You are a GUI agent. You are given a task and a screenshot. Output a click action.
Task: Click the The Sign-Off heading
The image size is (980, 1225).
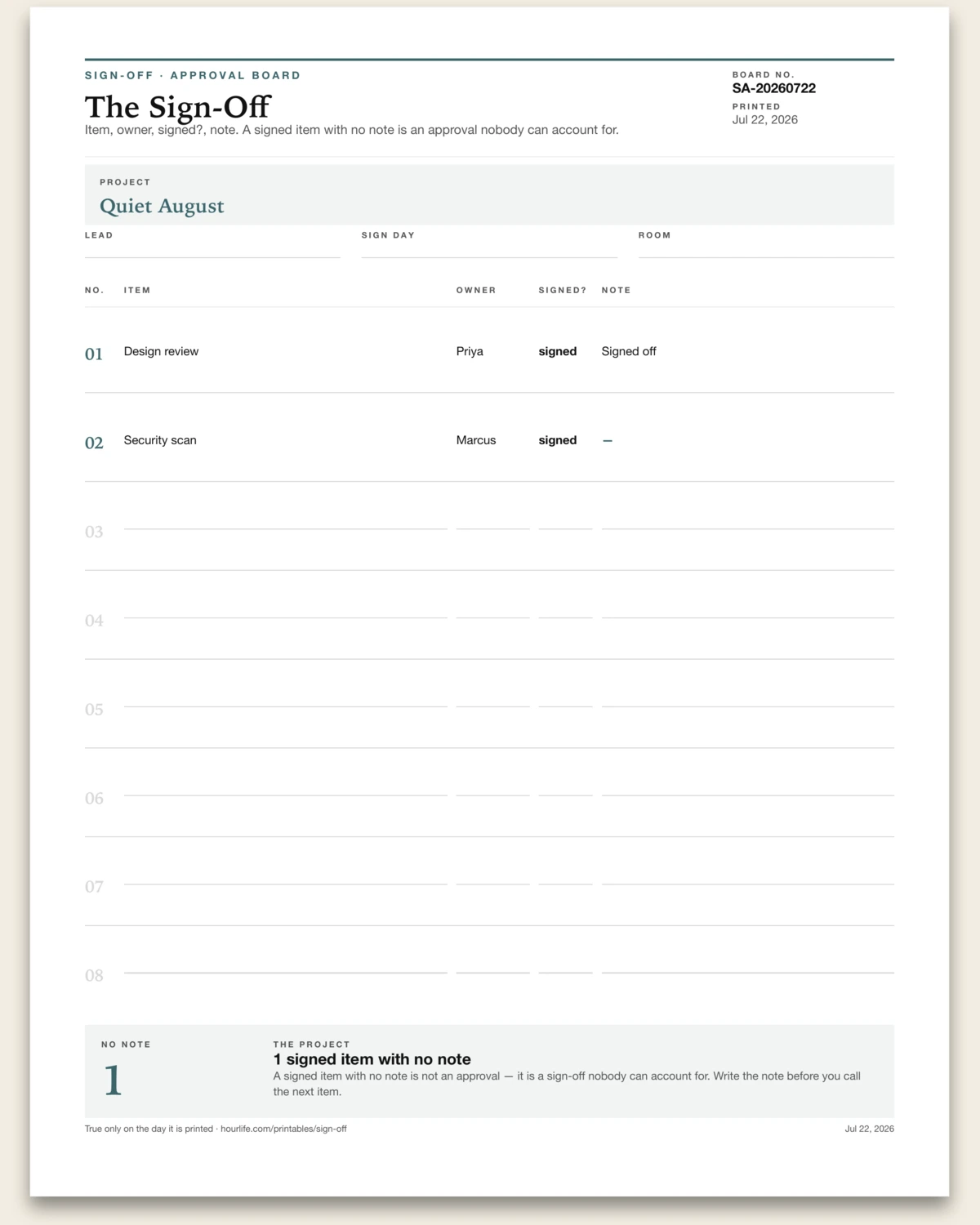[177, 107]
